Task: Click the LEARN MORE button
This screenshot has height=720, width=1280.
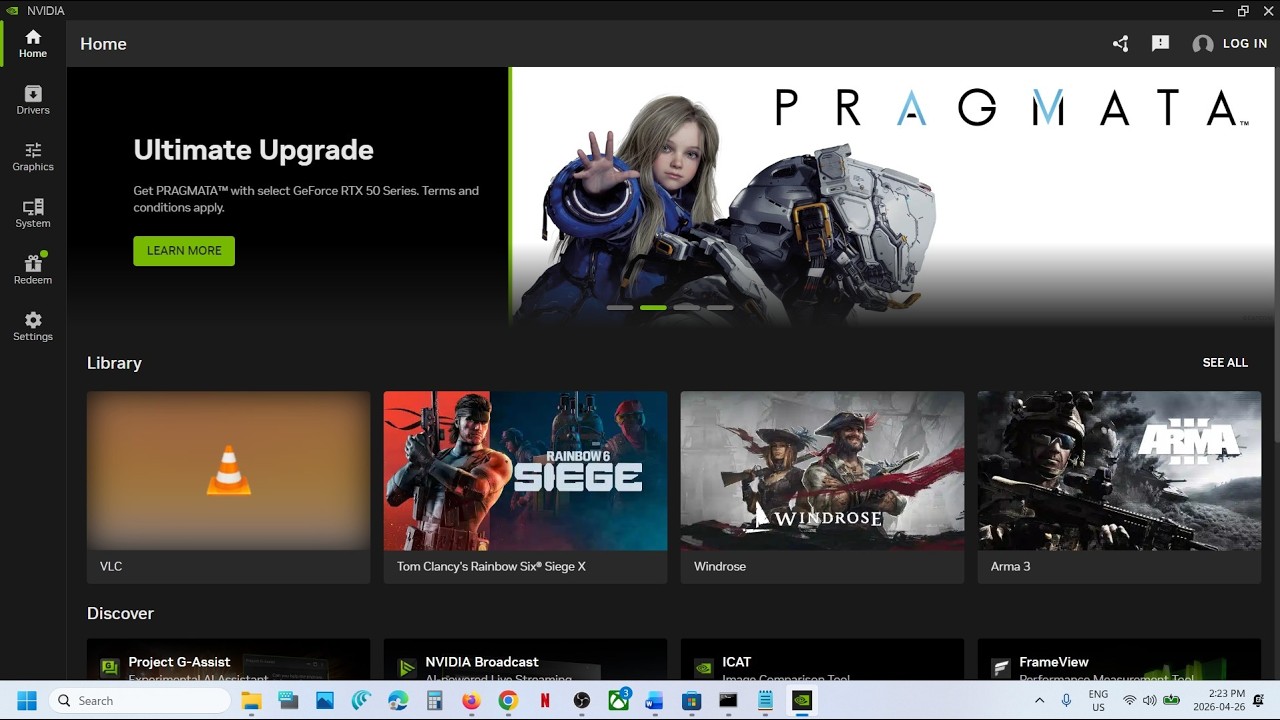Action: click(184, 251)
